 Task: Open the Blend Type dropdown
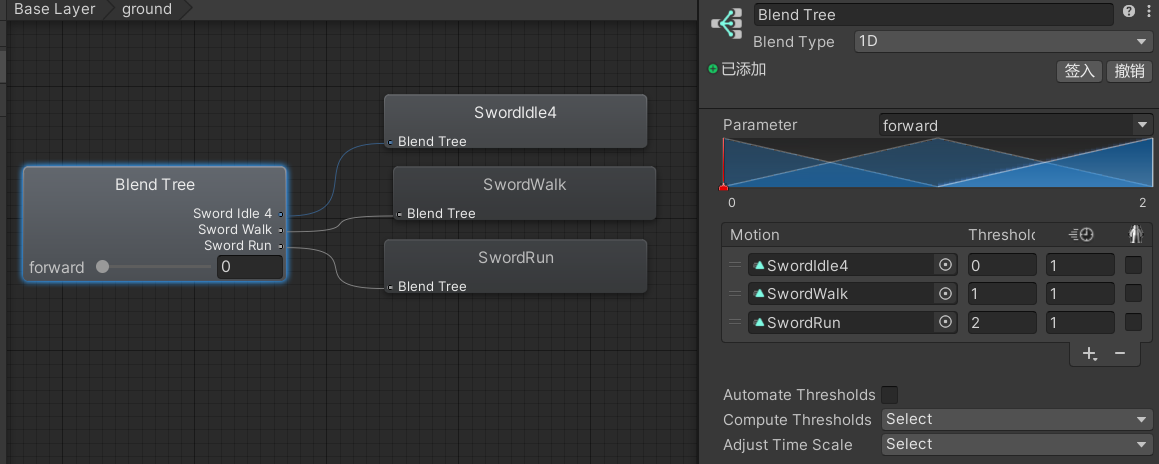point(1004,42)
